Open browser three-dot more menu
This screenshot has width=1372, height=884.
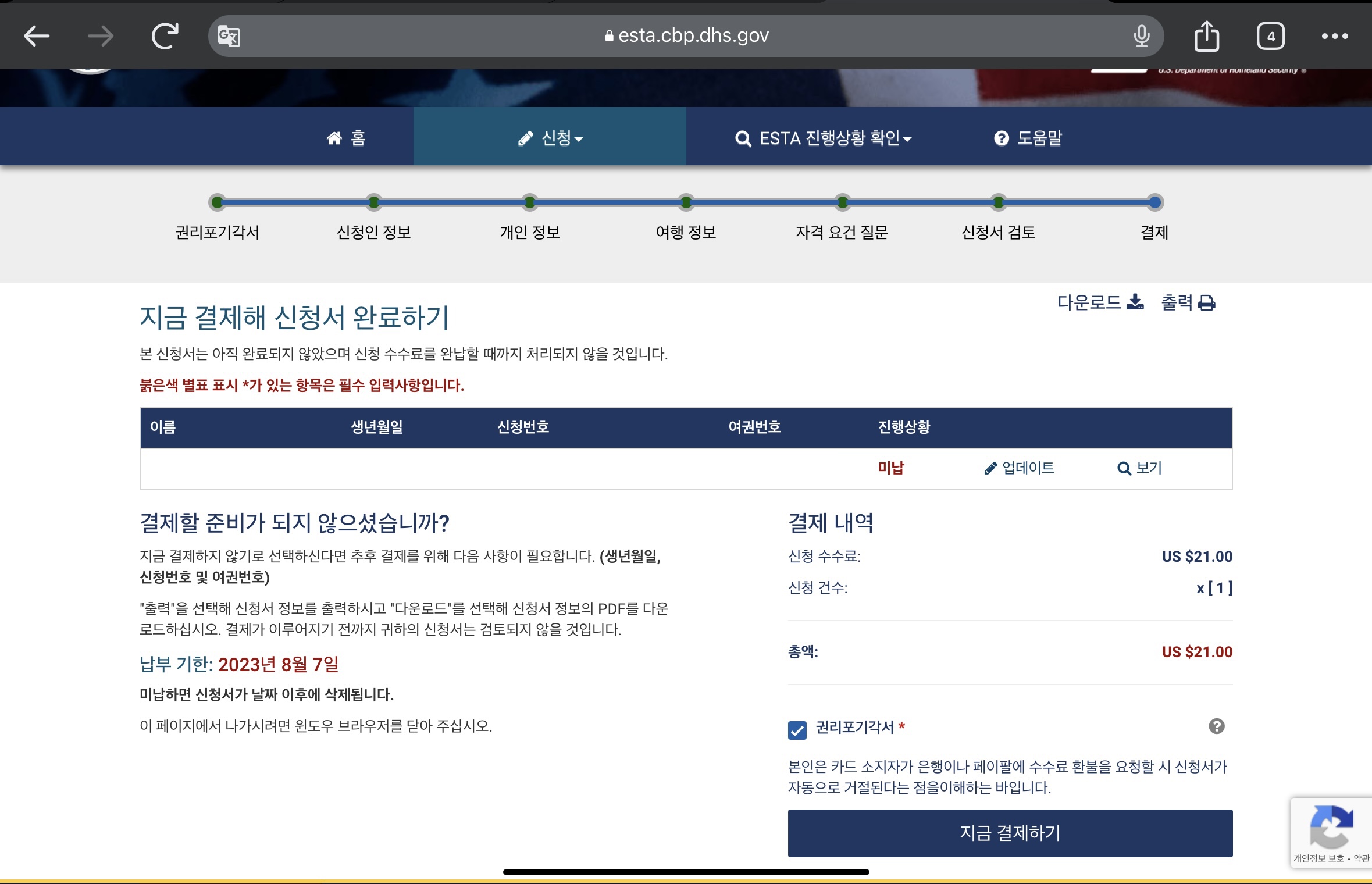[1334, 36]
